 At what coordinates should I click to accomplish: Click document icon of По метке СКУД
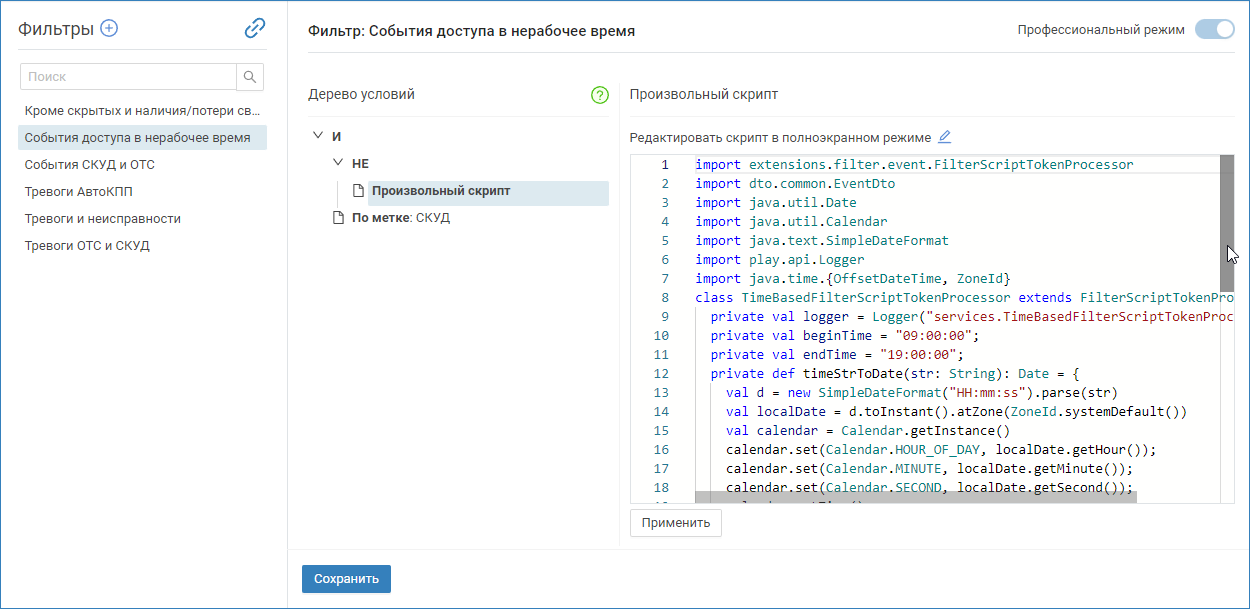338,218
